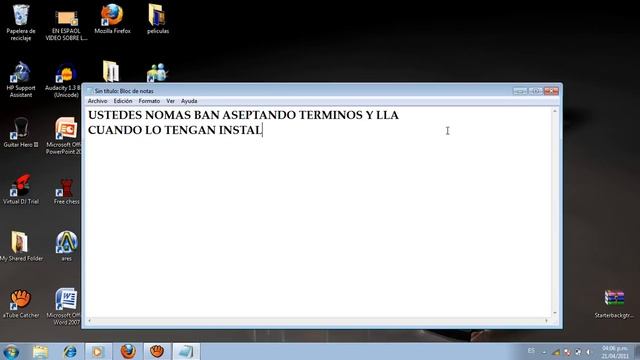640x360 pixels.
Task: Select the Papelera de reciclaje desktop icon
Action: coord(21,22)
